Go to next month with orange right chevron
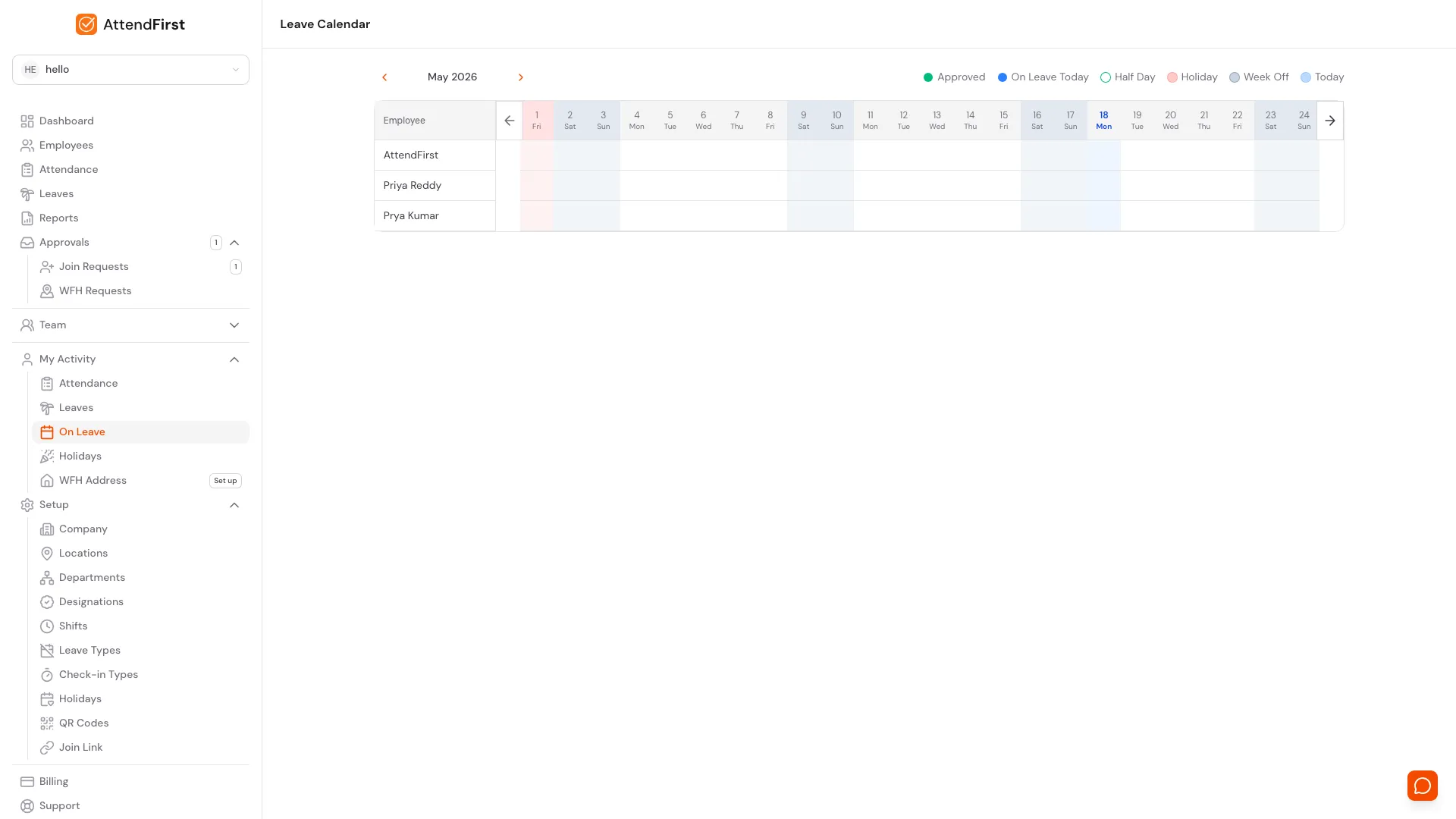Image resolution: width=1456 pixels, height=819 pixels. tap(521, 77)
